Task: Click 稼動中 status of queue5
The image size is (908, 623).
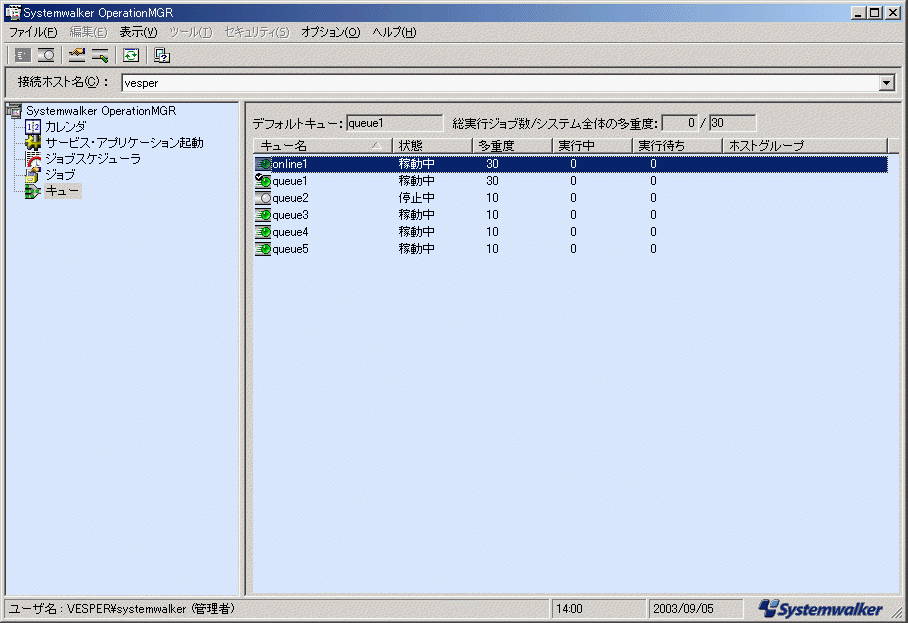Action: pyautogui.click(x=416, y=249)
